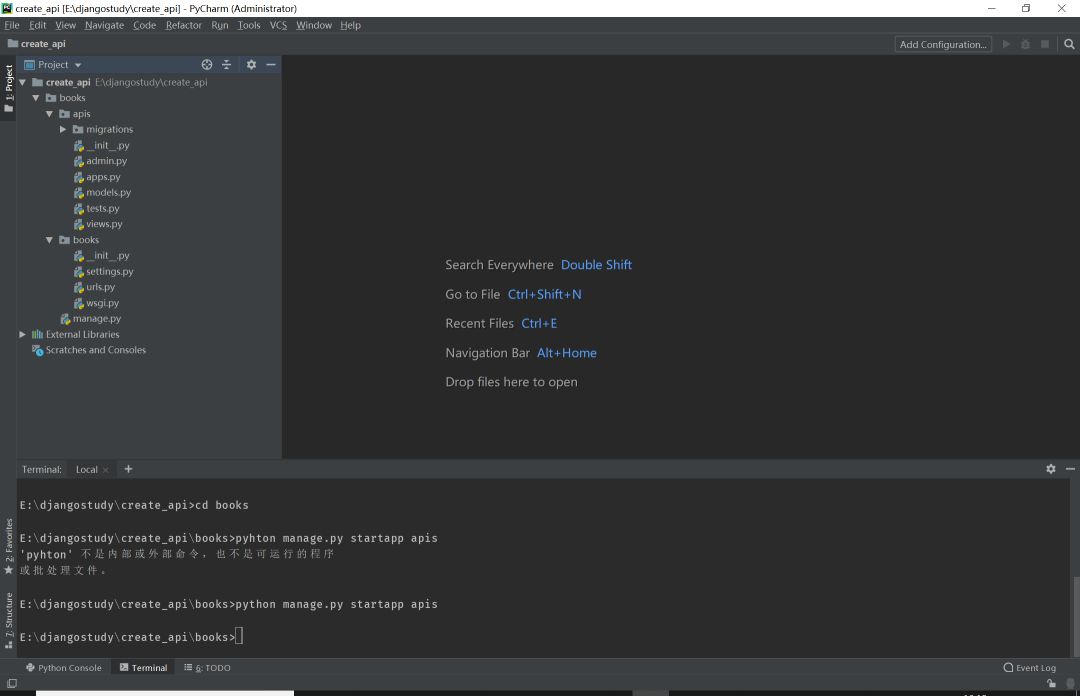This screenshot has height=696, width=1080.
Task: Open apps.py file in project tree
Action: pyautogui.click(x=103, y=176)
